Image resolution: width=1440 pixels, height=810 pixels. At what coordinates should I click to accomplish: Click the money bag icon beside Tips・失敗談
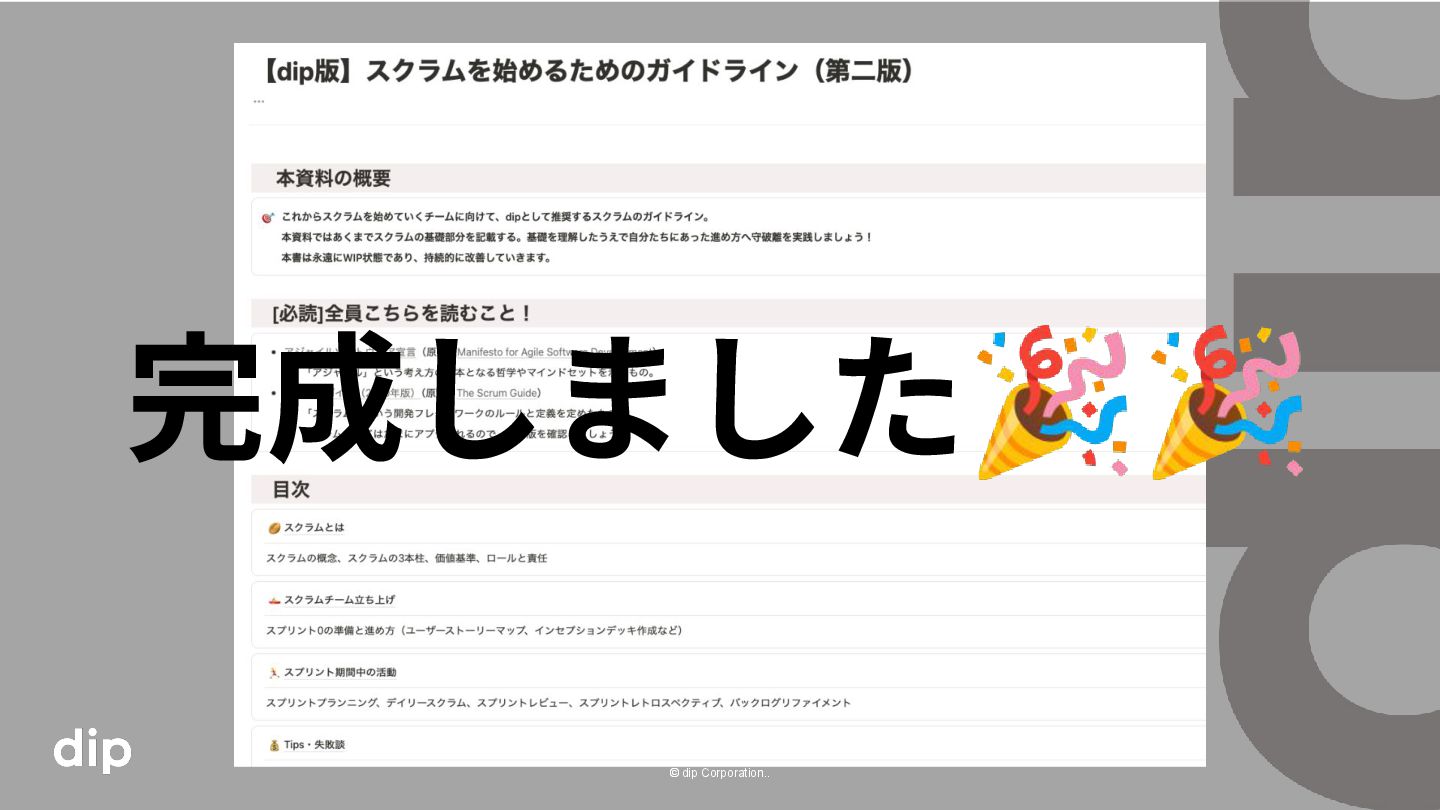click(273, 745)
